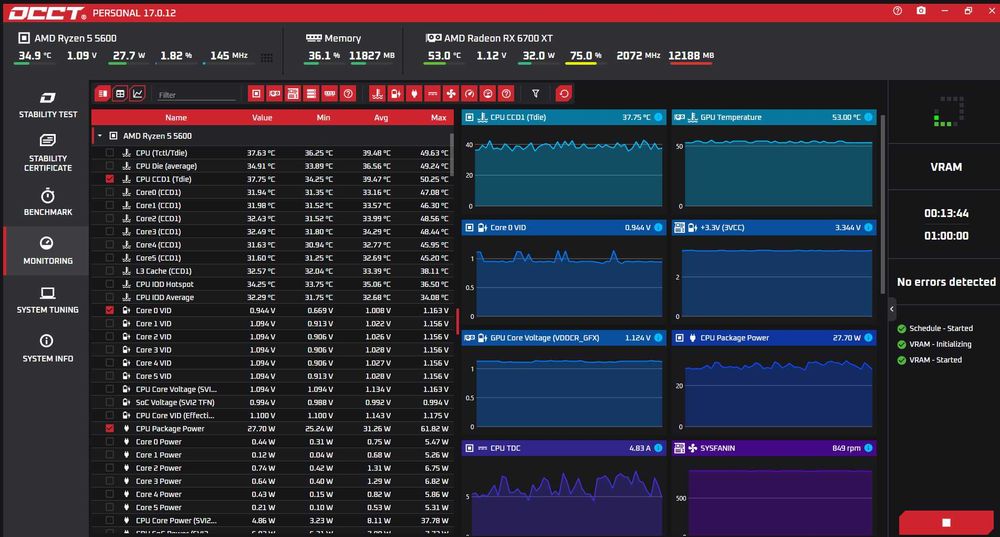Open the Stability Test section
Viewport: 1000px width, 537px height.
(x=48, y=105)
